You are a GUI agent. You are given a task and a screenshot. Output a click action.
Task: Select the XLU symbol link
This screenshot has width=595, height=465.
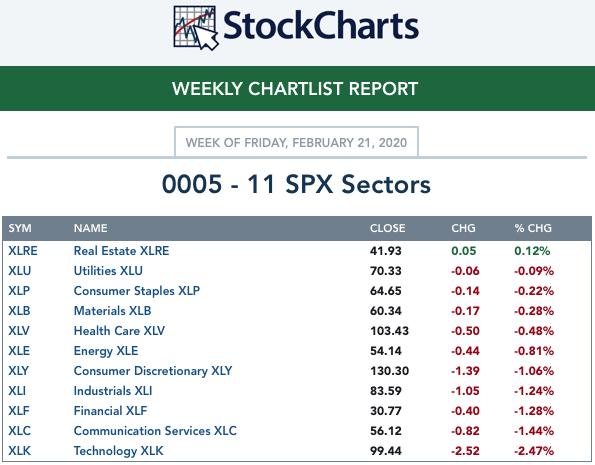click(x=20, y=271)
